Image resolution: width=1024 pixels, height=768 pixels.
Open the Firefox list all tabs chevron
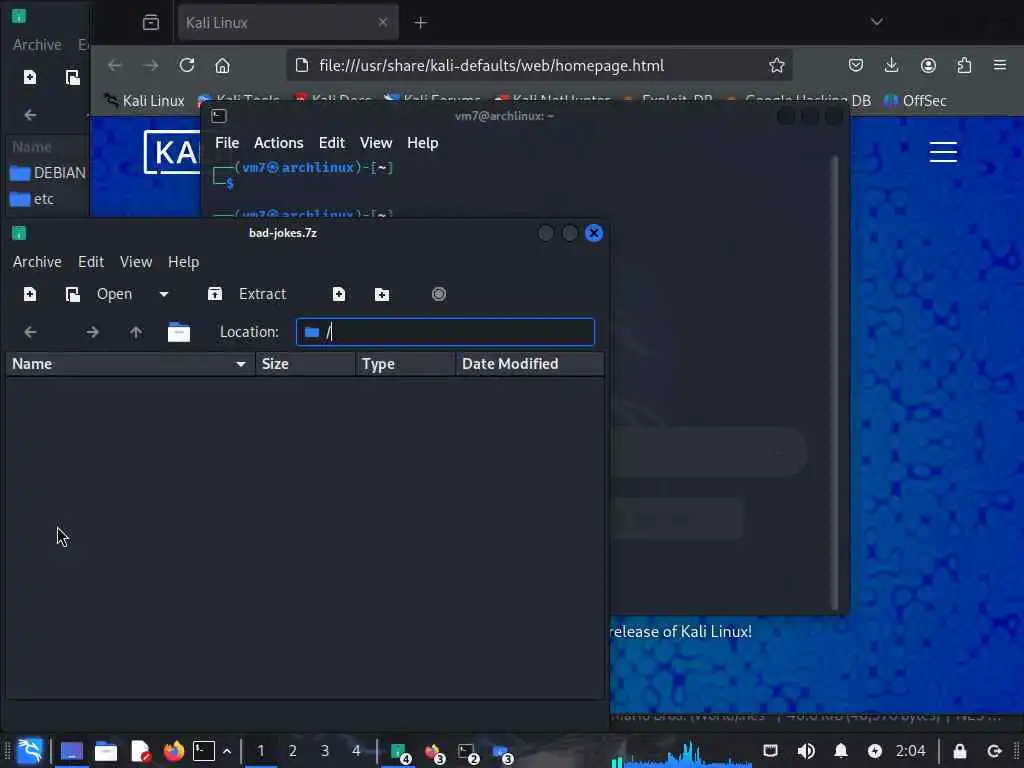point(876,22)
